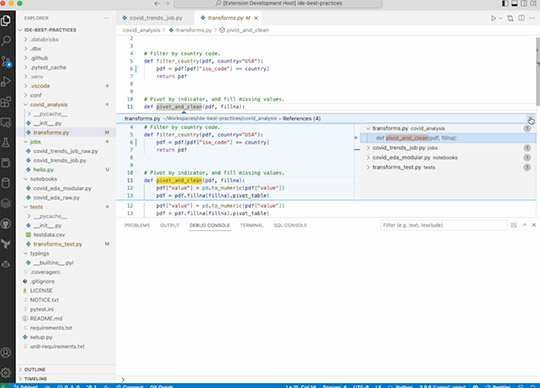Open the Problems panel tab
The image size is (540, 388).
pyautogui.click(x=137, y=225)
